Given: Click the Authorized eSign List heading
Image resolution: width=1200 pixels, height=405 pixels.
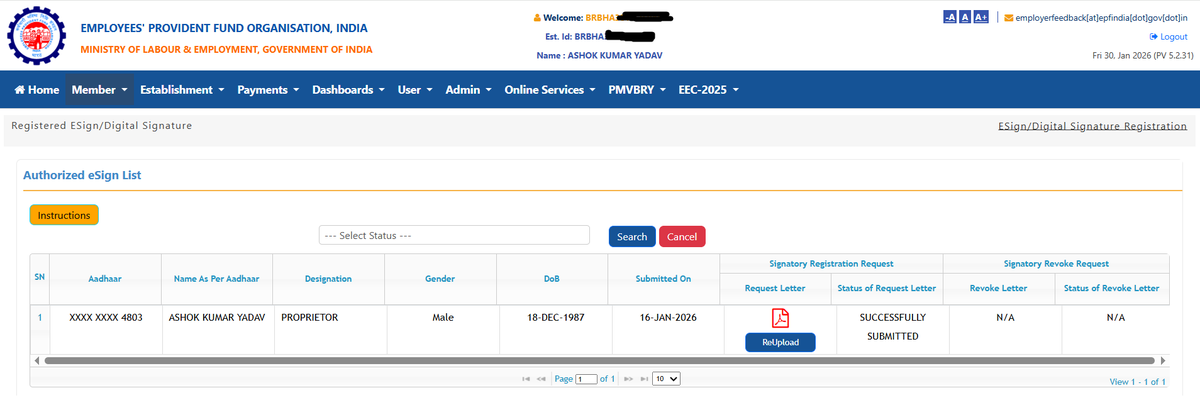Looking at the screenshot, I should point(82,175).
